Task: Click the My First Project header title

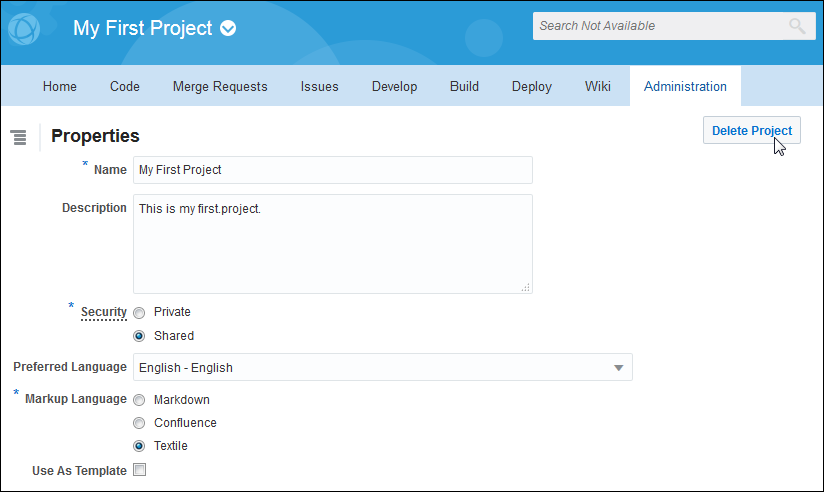Action: (142, 28)
